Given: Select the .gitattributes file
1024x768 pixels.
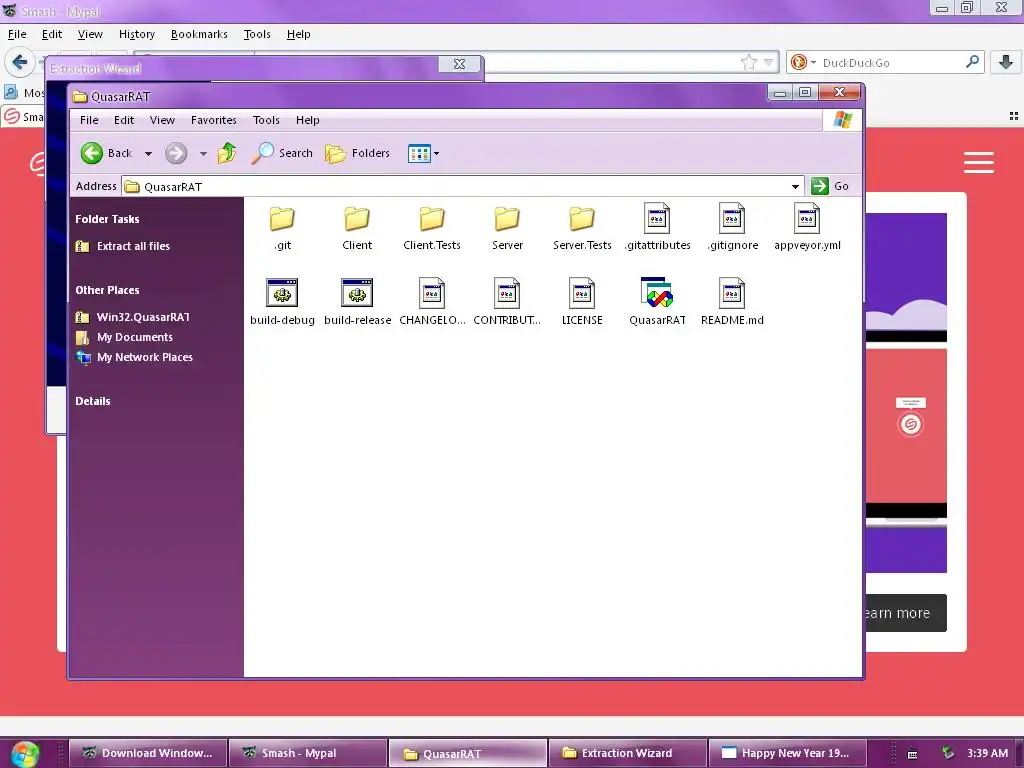Looking at the screenshot, I should tap(657, 228).
